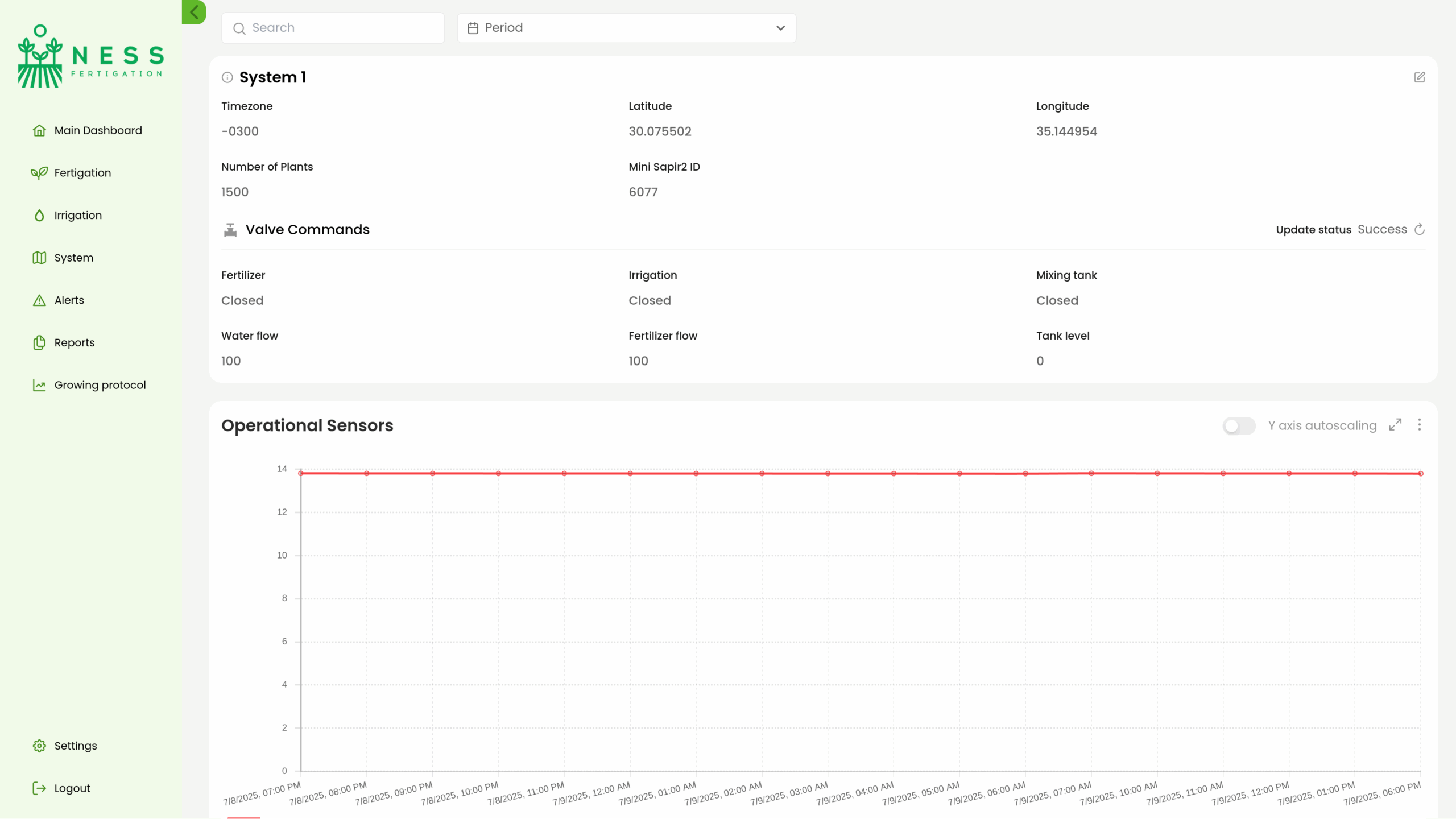The height and width of the screenshot is (819, 1456).
Task: Open the Fertigation page
Action: [x=82, y=173]
